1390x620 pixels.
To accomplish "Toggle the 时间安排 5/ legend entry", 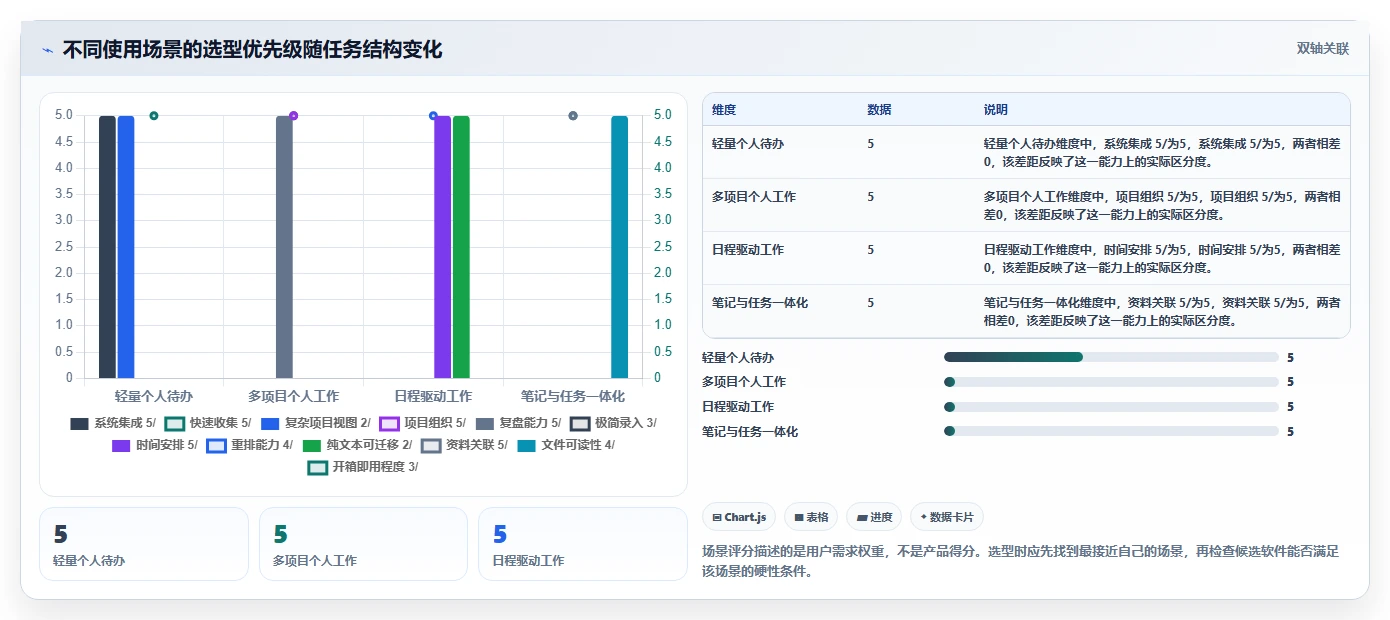I will [x=155, y=445].
